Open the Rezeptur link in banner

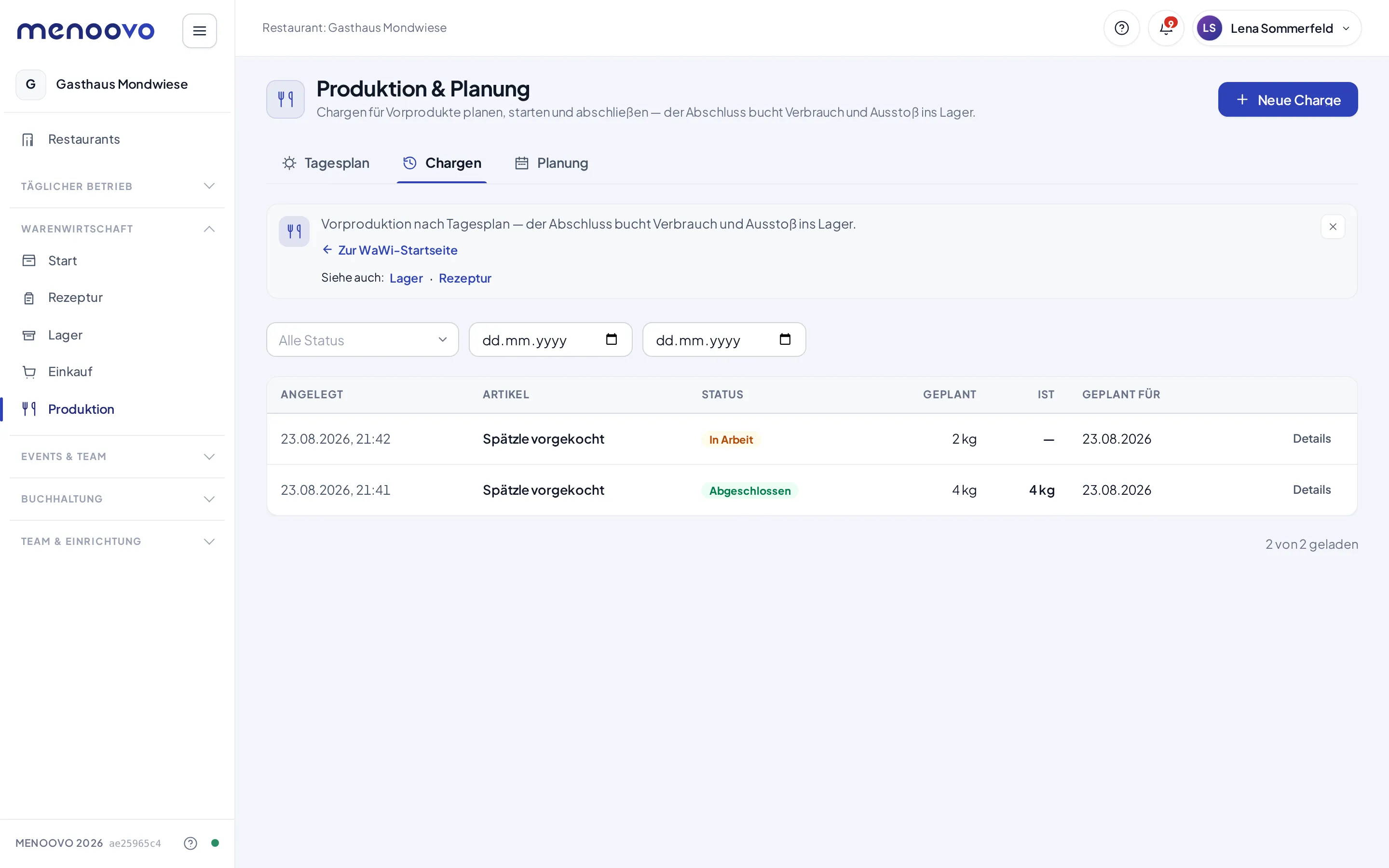tap(465, 278)
